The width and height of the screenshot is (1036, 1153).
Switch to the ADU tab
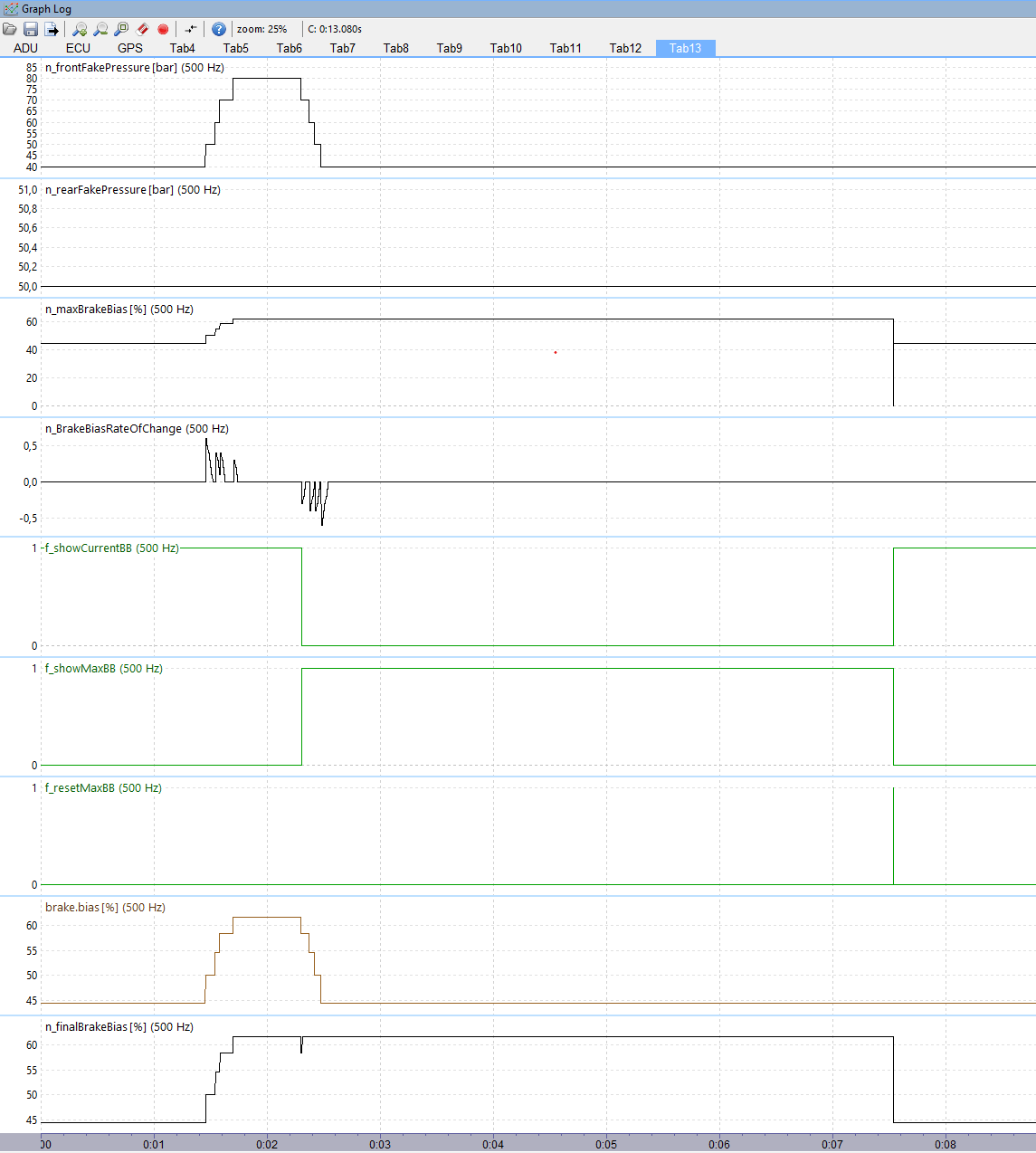click(26, 48)
